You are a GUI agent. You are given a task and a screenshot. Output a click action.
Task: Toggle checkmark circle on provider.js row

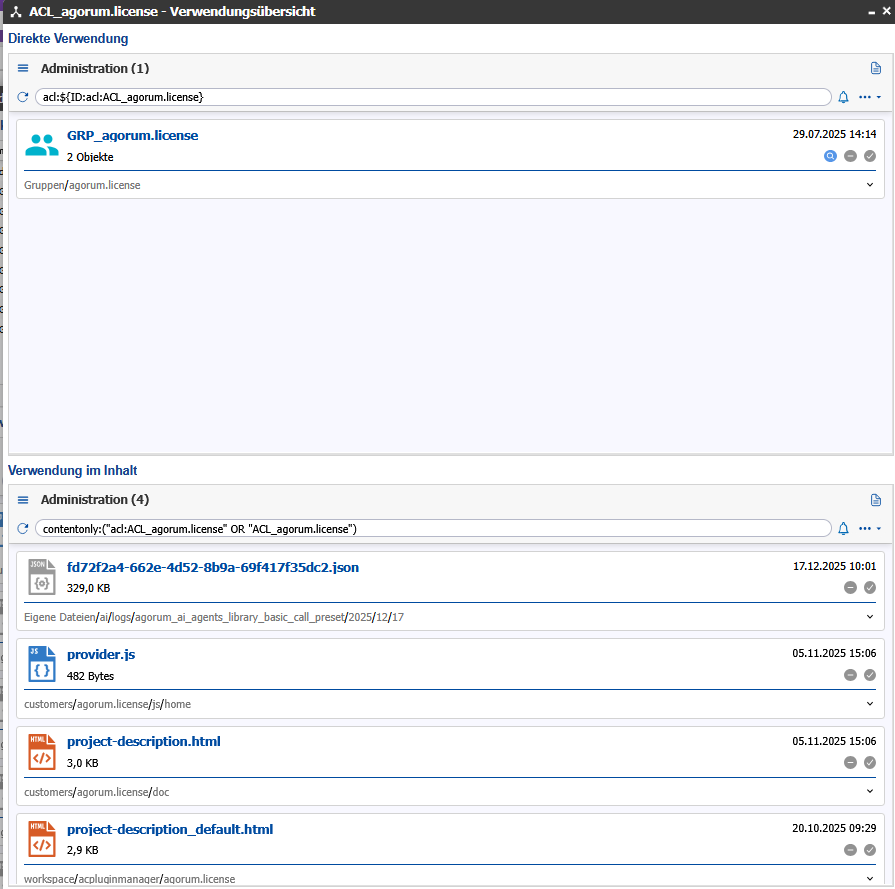870,675
